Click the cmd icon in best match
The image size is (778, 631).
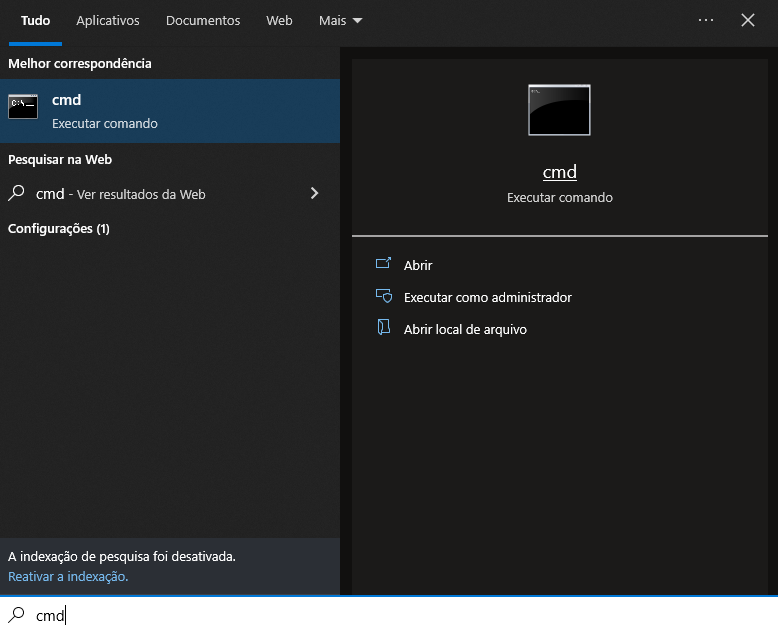(x=23, y=106)
